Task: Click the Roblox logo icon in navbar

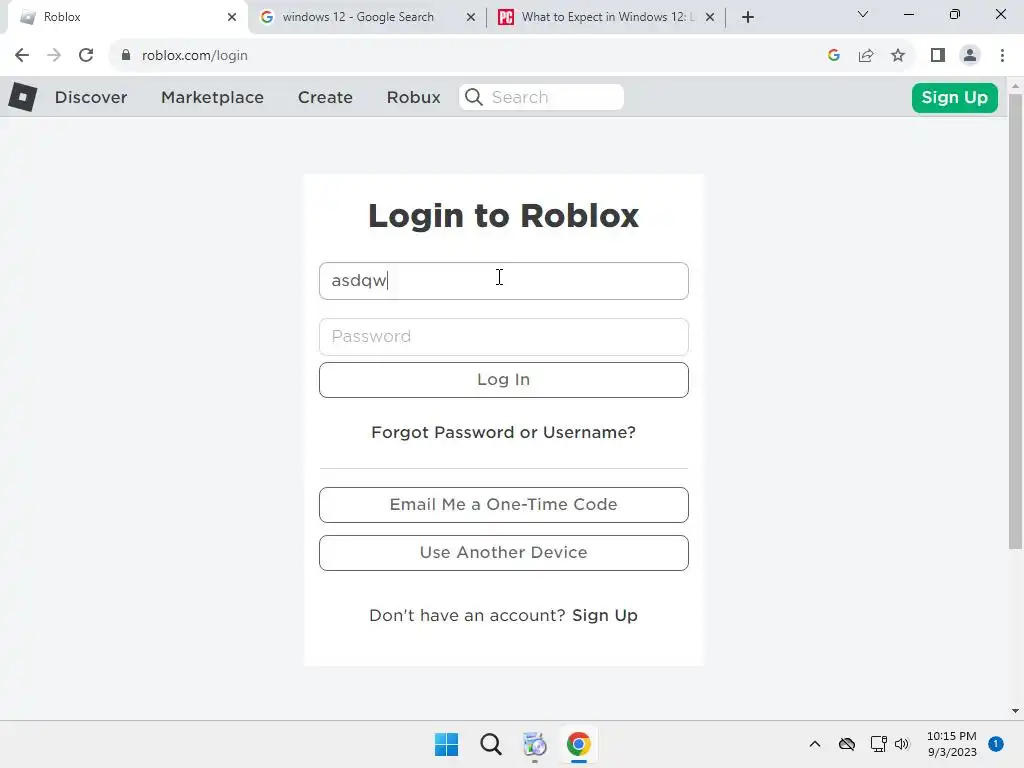Action: tap(23, 97)
